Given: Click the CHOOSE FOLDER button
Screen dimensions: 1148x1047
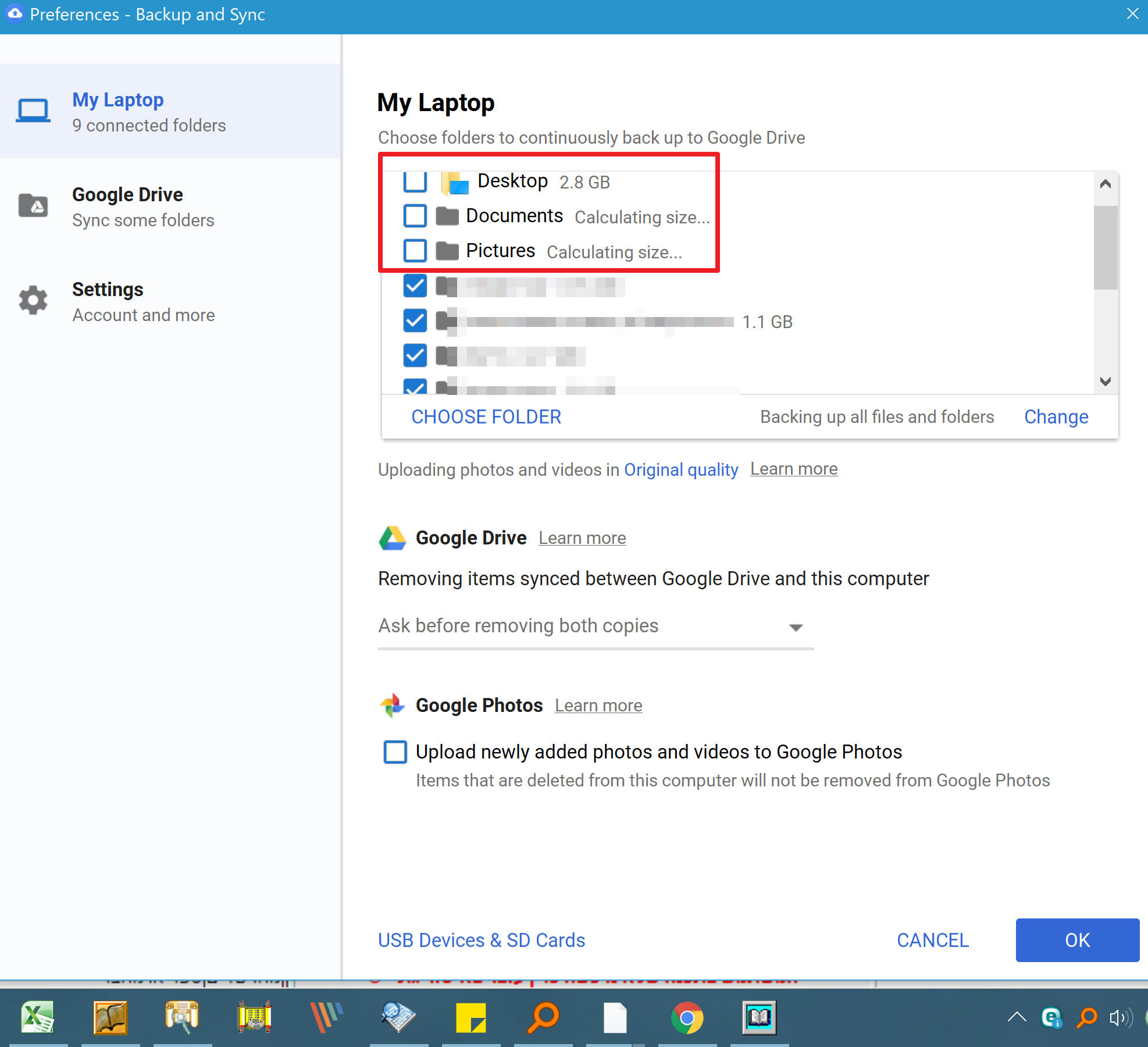Looking at the screenshot, I should tap(486, 417).
